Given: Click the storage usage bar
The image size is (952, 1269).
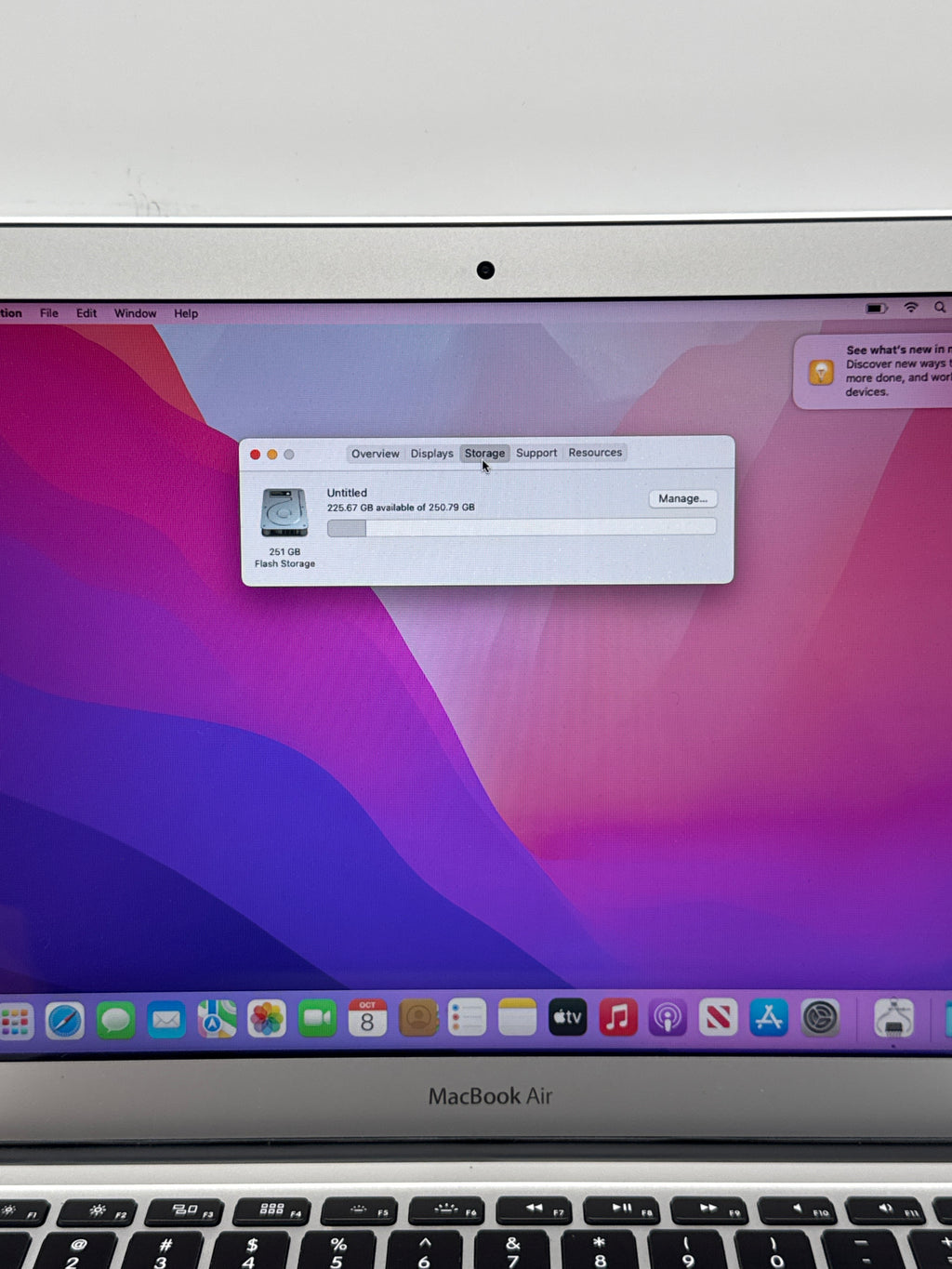Looking at the screenshot, I should pos(522,528).
